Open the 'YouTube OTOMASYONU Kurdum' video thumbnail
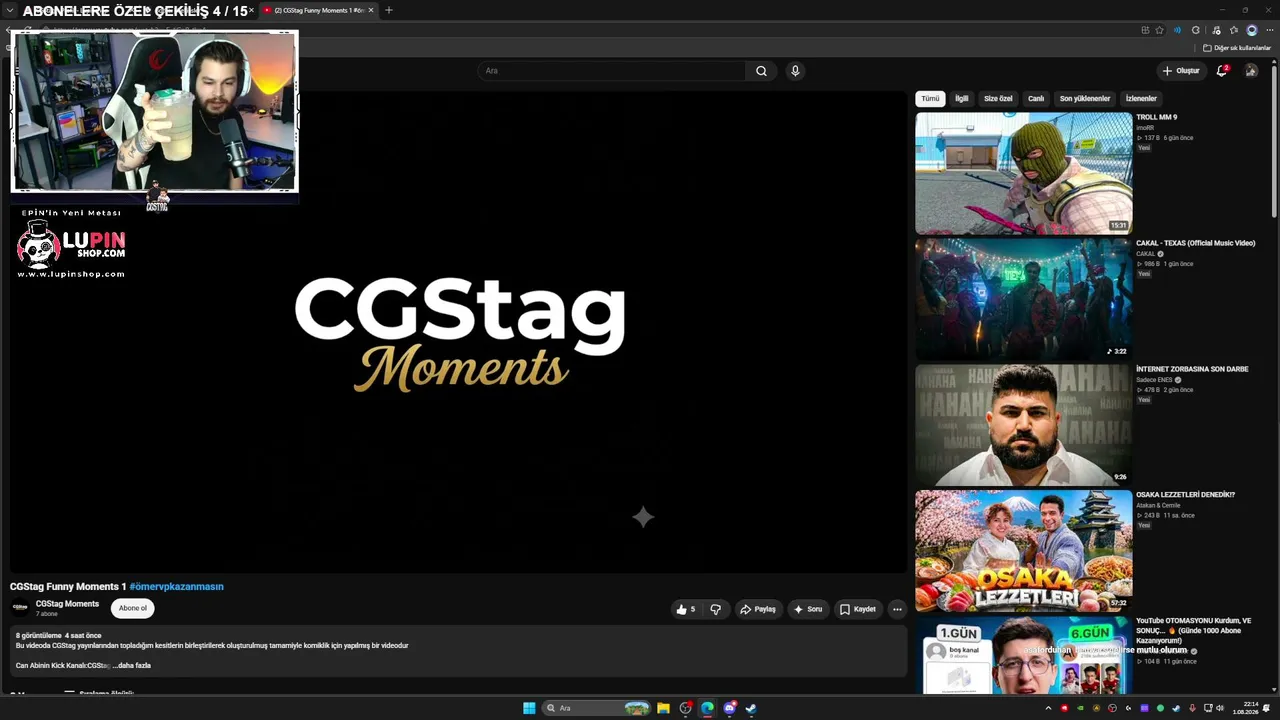This screenshot has width=1280, height=720. (1023, 654)
